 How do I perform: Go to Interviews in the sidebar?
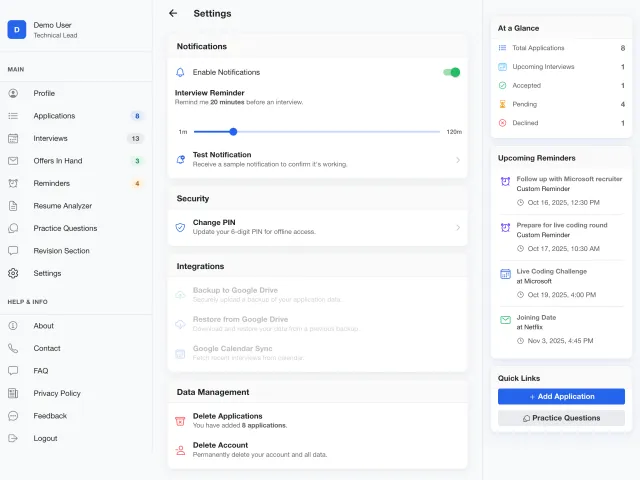click(x=76, y=138)
